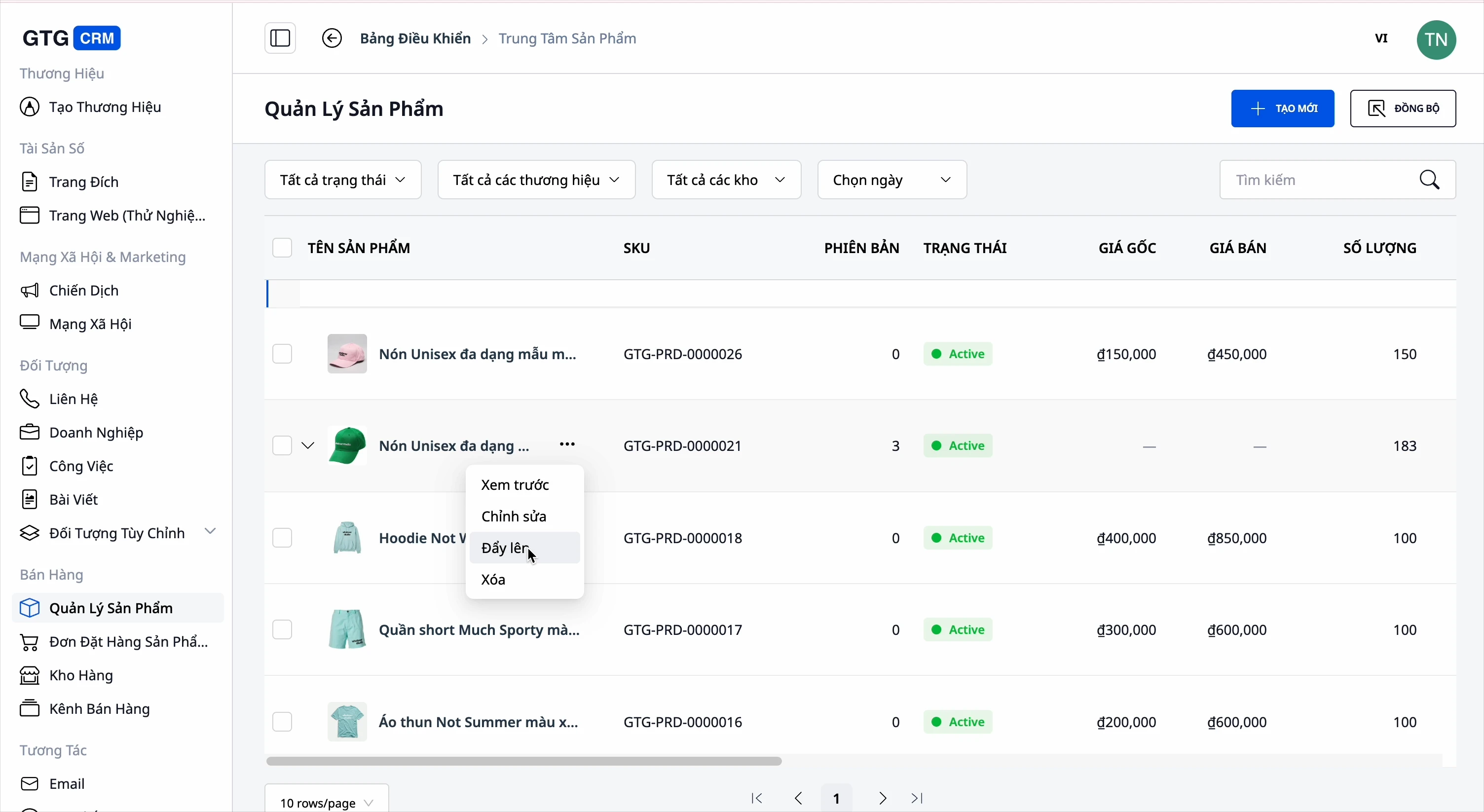Open Chiến Dịch megaphone icon
This screenshot has height=812, width=1484.
coord(30,290)
